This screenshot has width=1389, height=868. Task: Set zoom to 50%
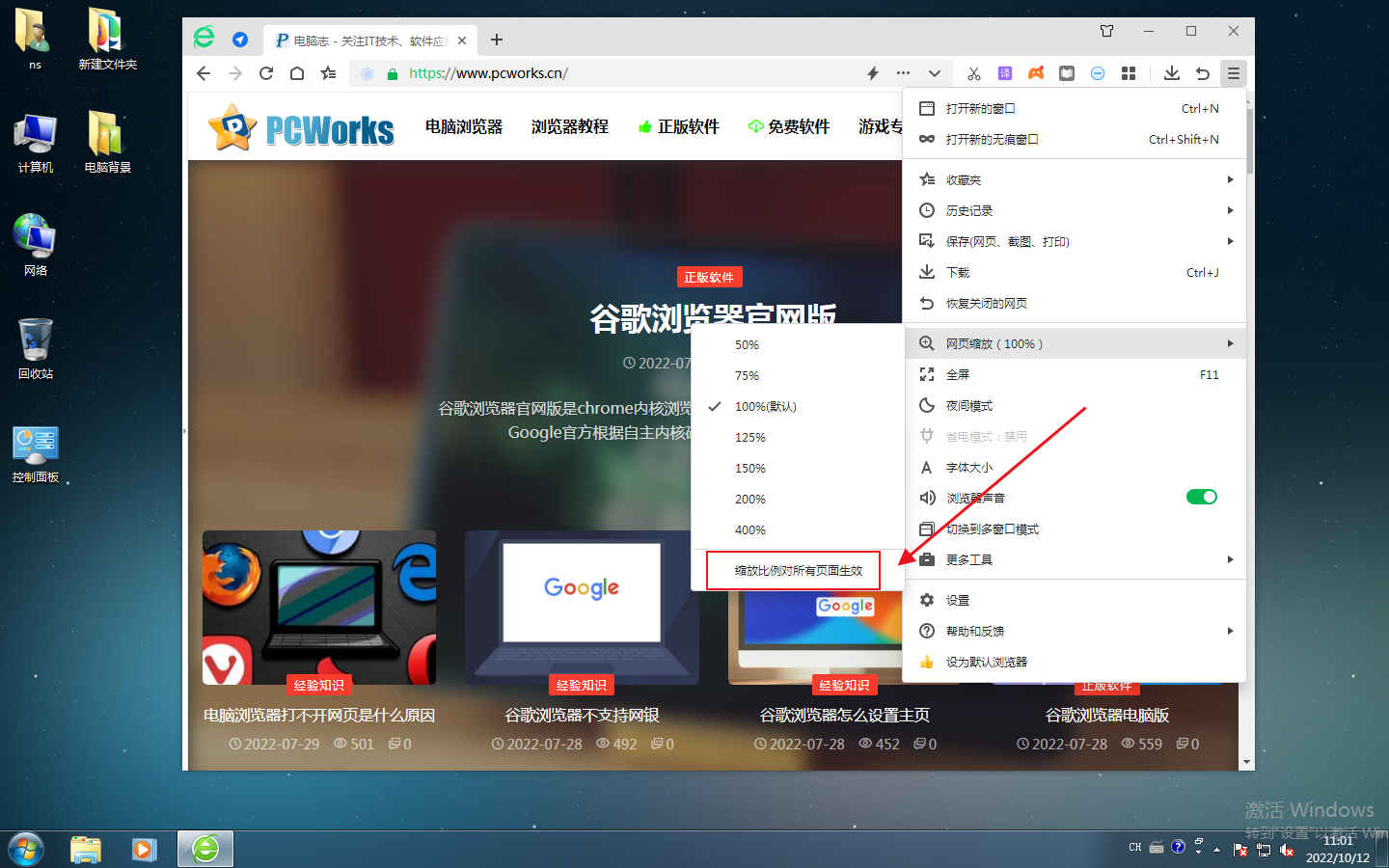(x=797, y=344)
